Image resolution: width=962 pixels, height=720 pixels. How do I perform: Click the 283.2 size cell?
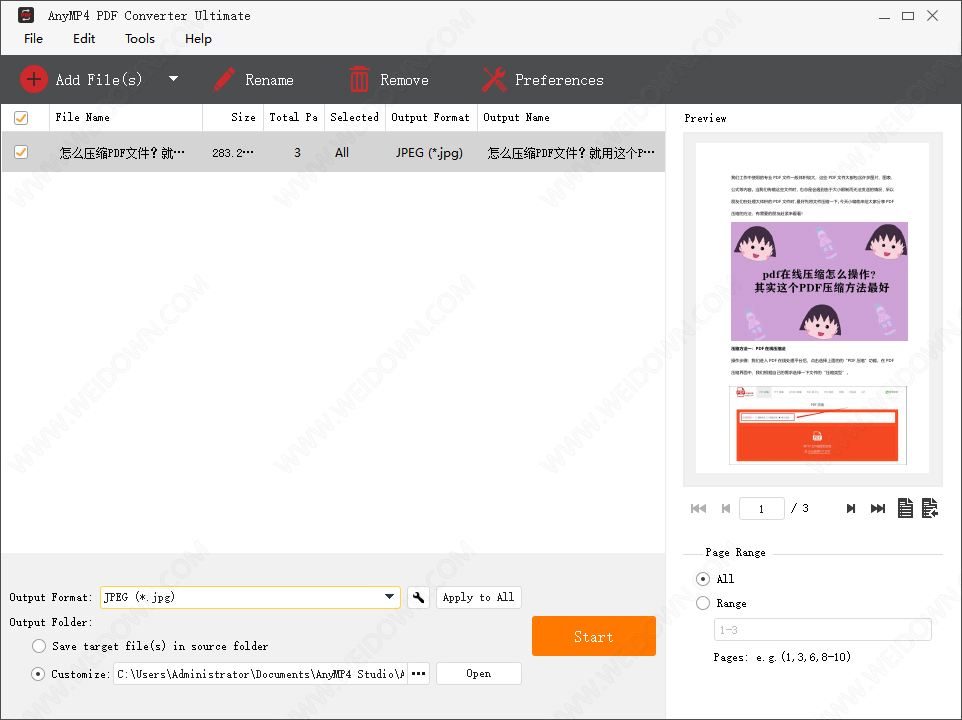coord(233,153)
